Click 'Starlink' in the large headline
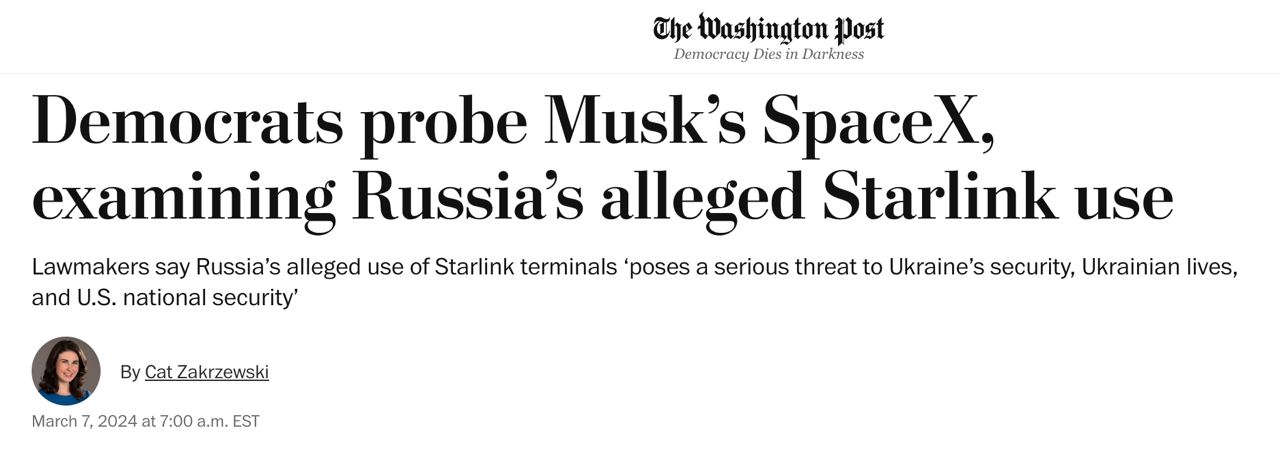Image resolution: width=1280 pixels, height=463 pixels. click(939, 197)
